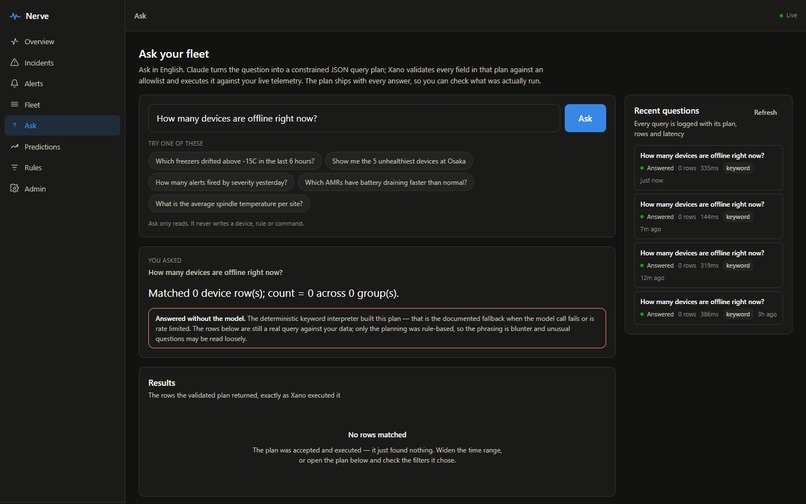Refresh the Recent questions list
Viewport: 806px width, 504px height.
[x=765, y=112]
